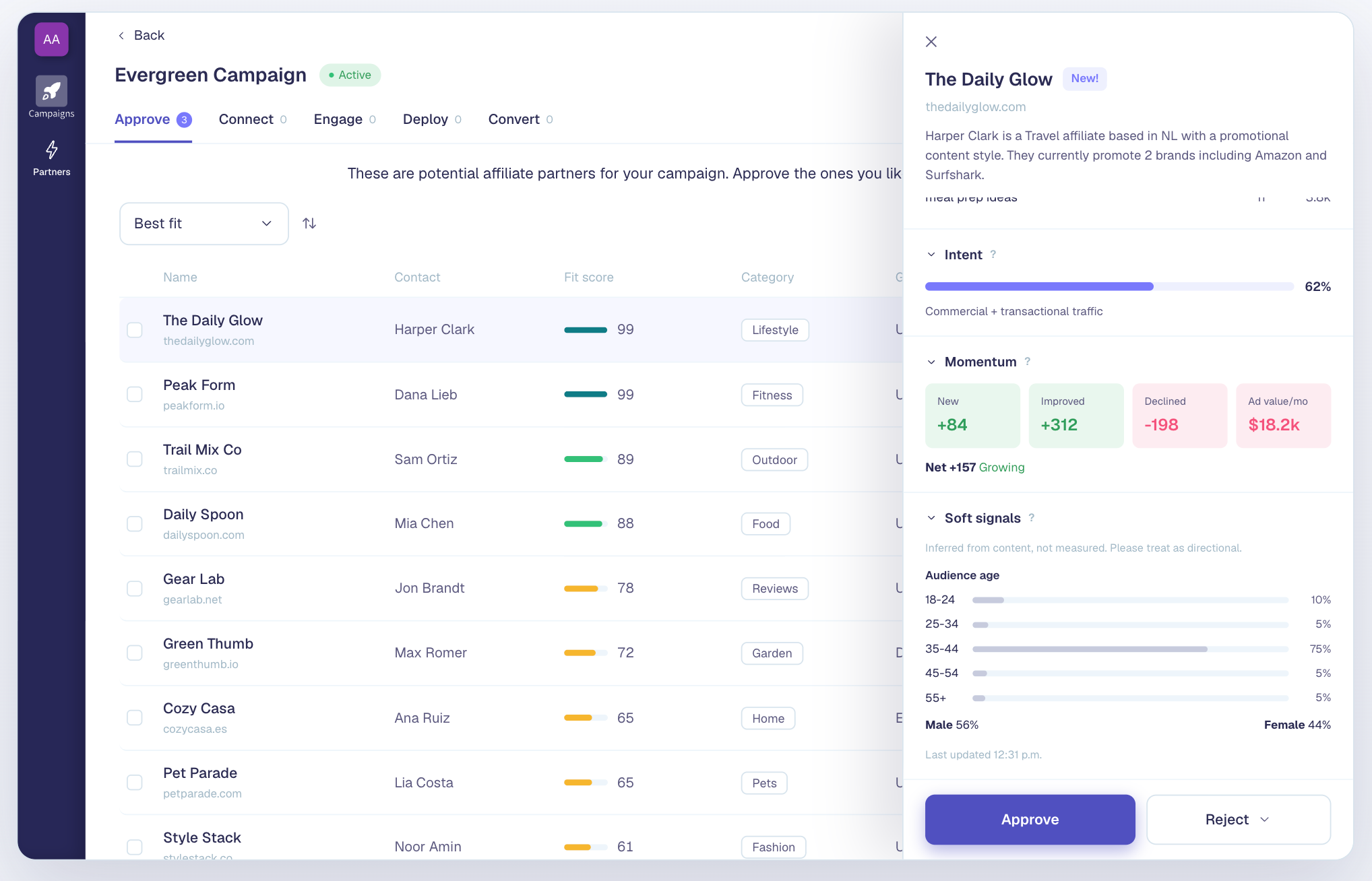Open the Best fit sort dropdown
This screenshot has height=881, width=1372.
click(x=204, y=224)
